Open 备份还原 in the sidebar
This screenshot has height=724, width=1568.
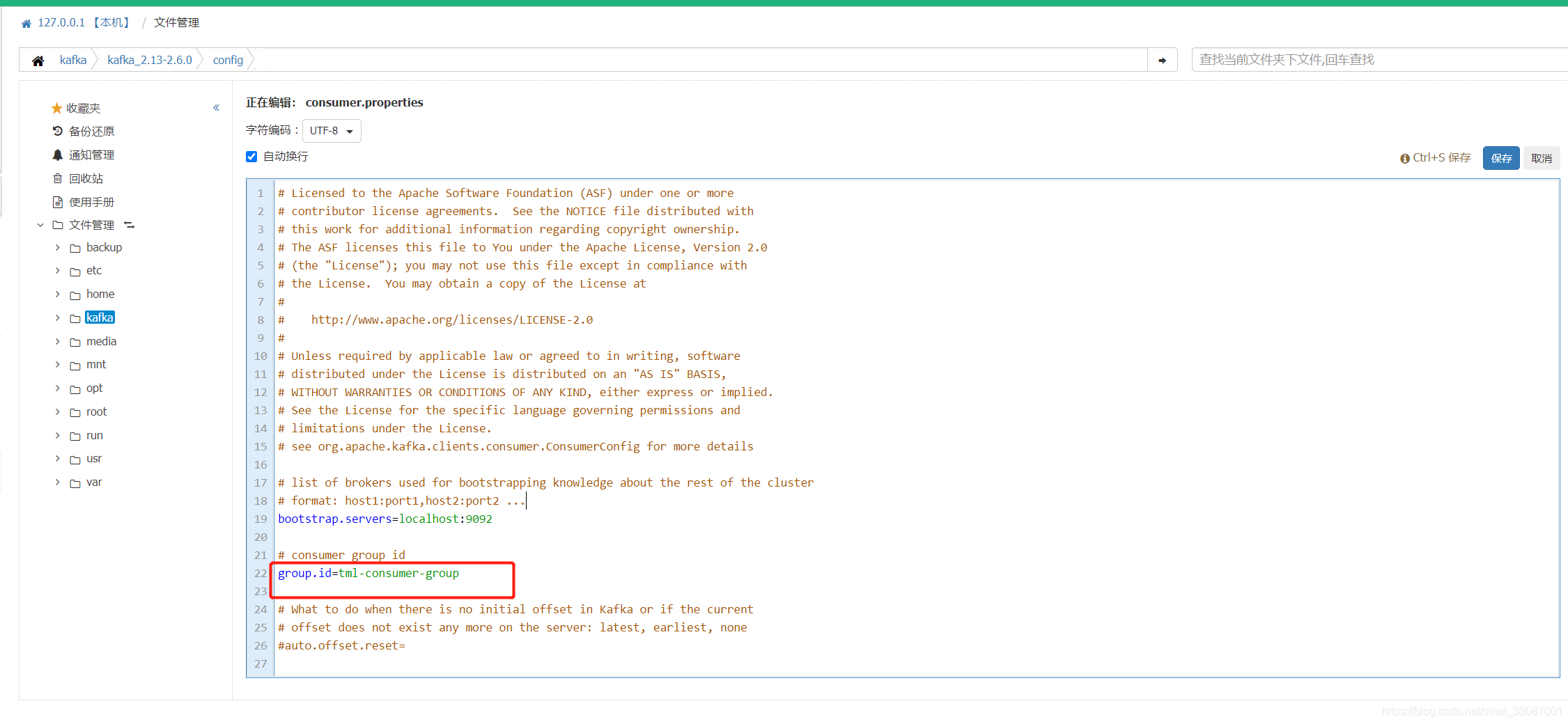click(92, 131)
